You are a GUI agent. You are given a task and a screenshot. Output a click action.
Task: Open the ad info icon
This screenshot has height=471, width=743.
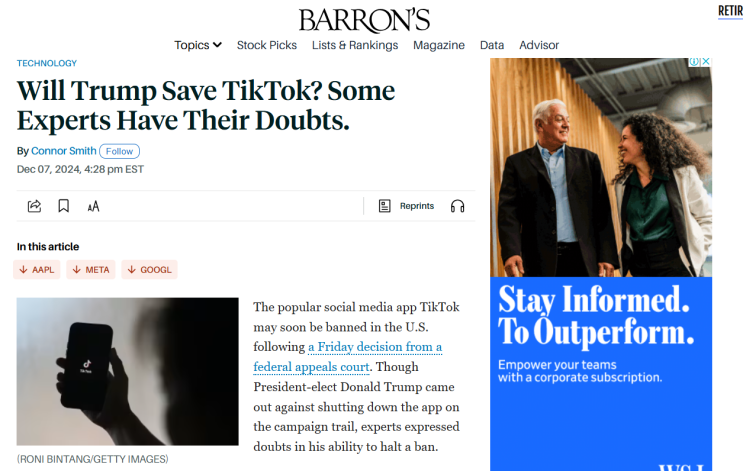[694, 62]
